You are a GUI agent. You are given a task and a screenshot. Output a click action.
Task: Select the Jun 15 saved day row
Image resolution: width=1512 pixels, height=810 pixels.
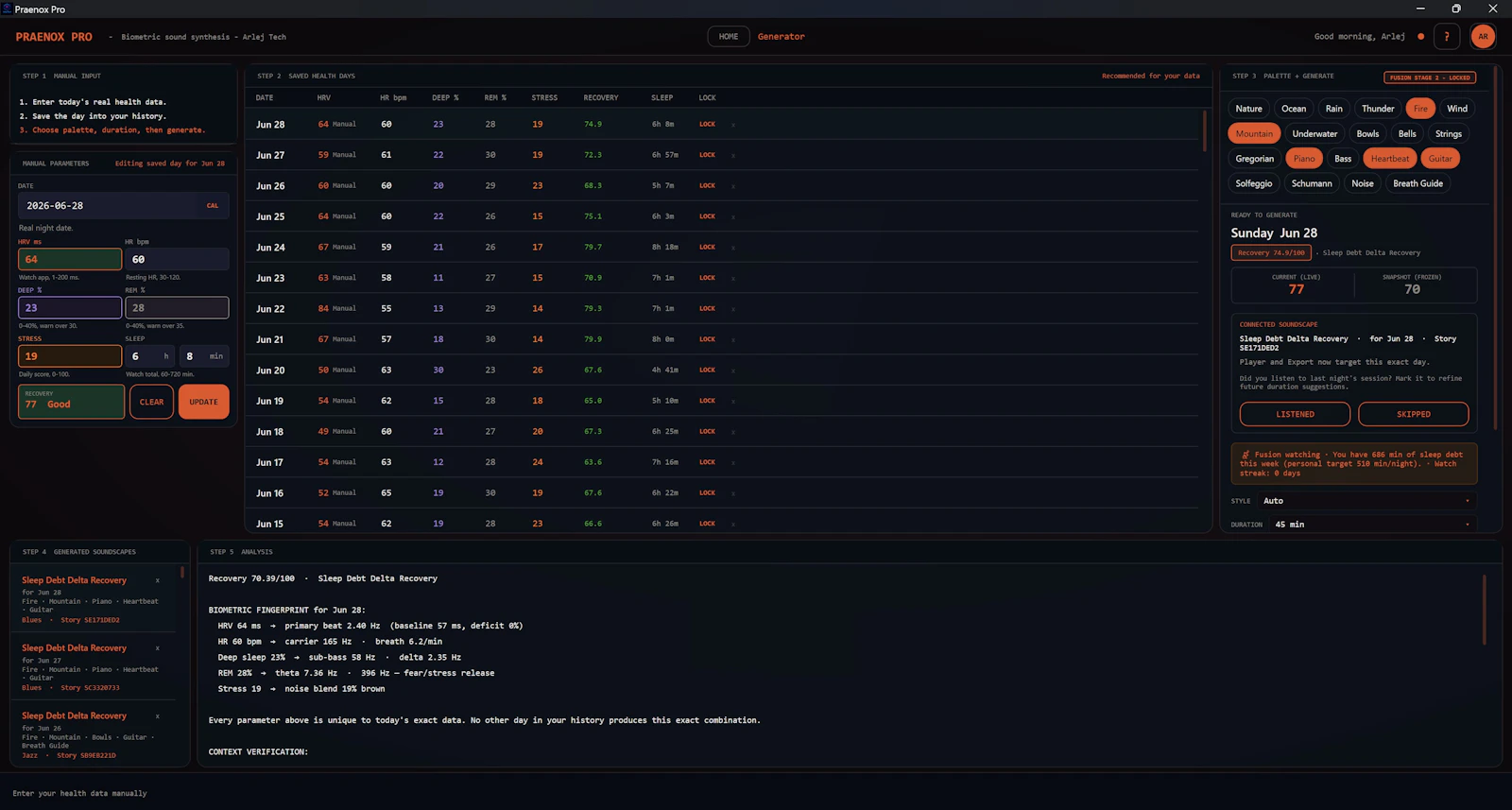(x=724, y=524)
